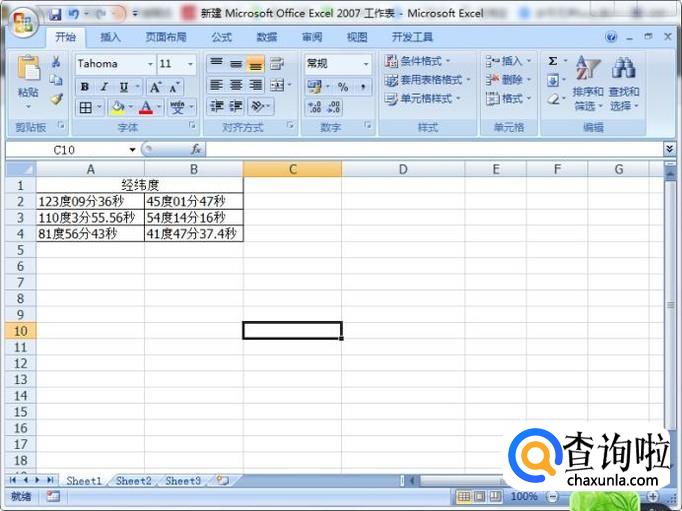This screenshot has width=682, height=511.
Task: Click the Format Painter brush icon
Action: pyautogui.click(x=56, y=99)
